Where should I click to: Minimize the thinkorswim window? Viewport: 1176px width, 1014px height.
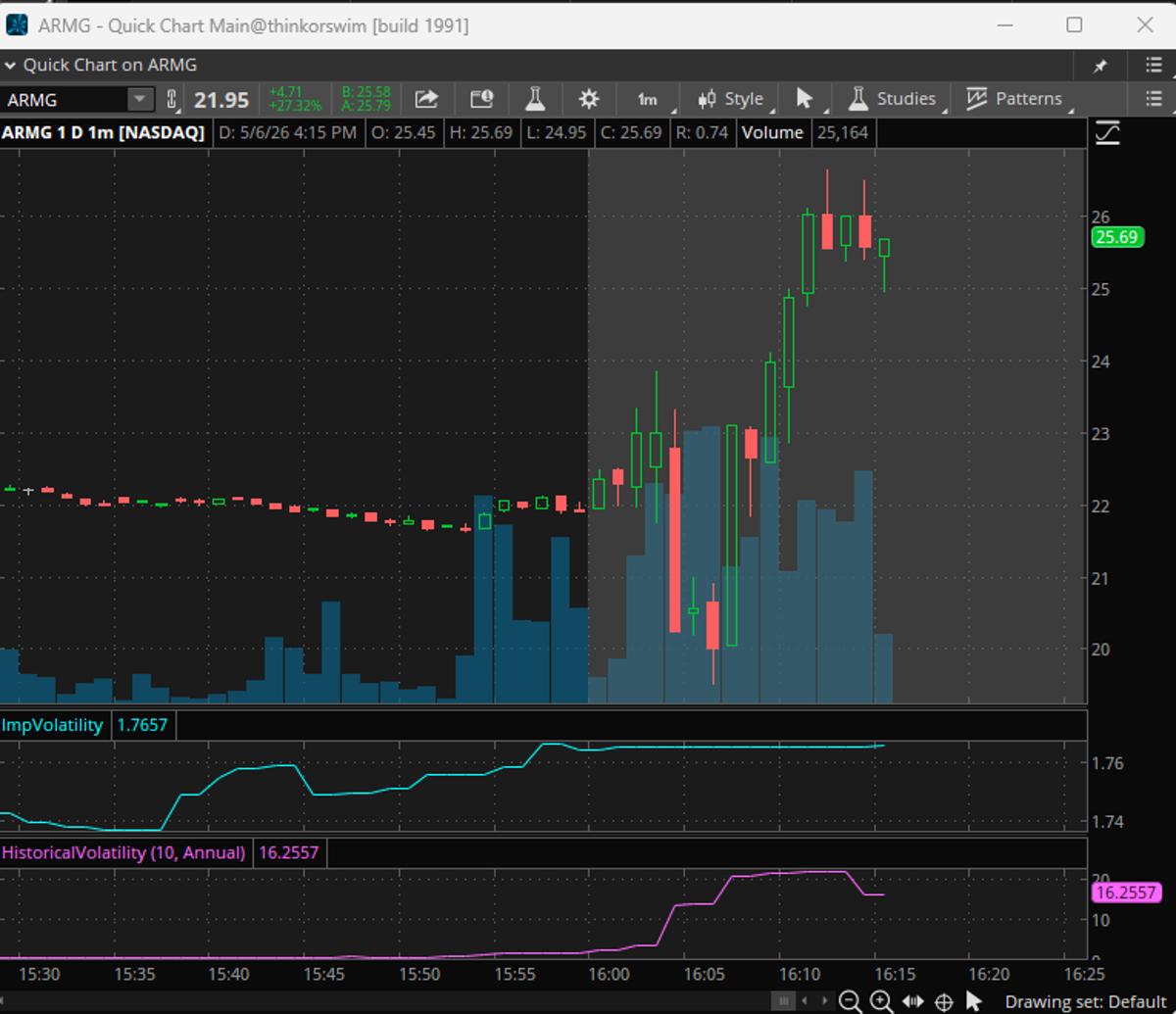coord(1004,24)
